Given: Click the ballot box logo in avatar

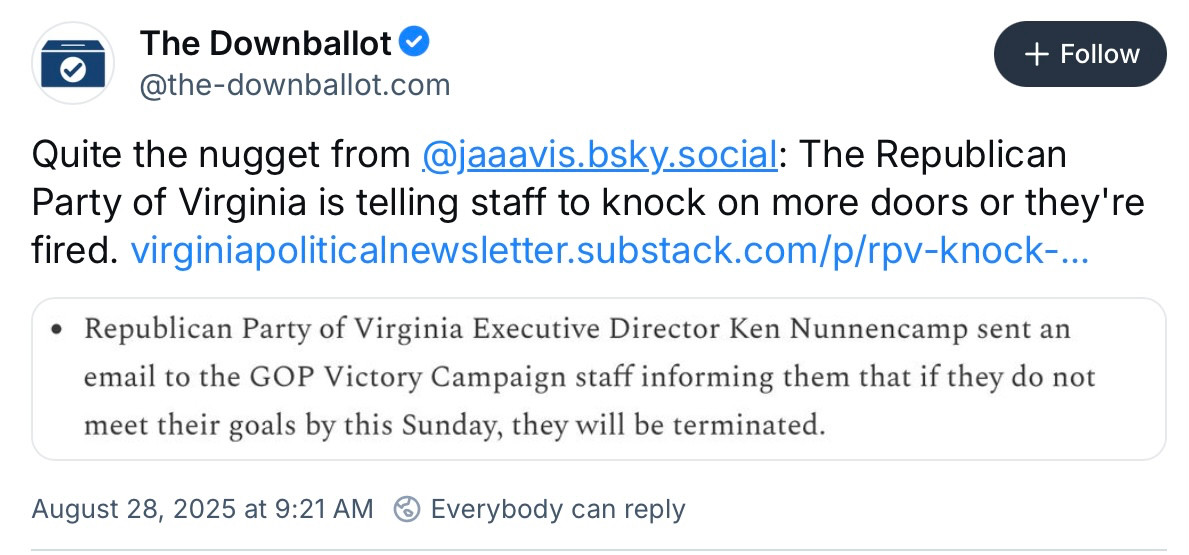Looking at the screenshot, I should click(x=73, y=63).
